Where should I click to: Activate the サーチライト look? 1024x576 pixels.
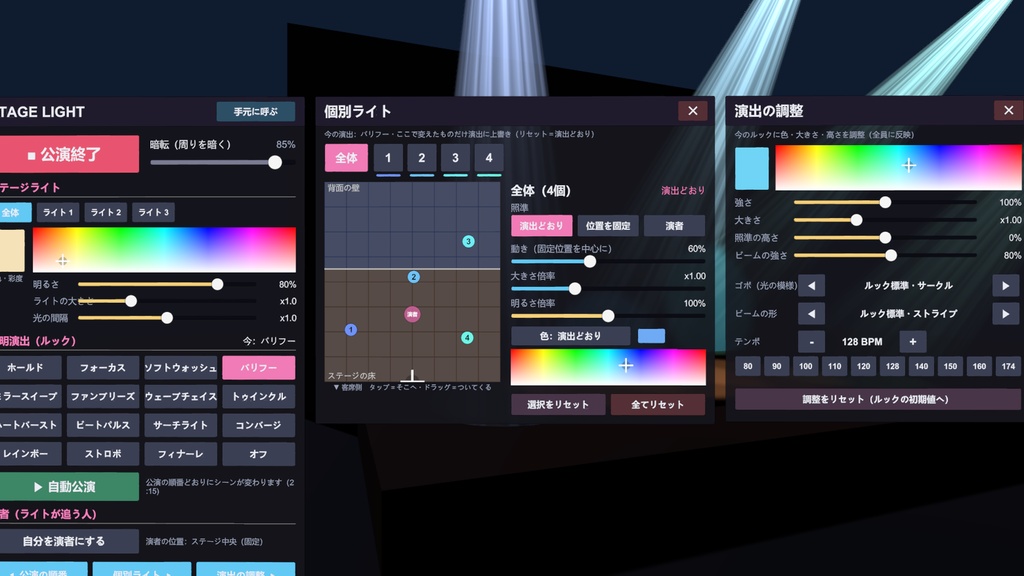[x=180, y=425]
